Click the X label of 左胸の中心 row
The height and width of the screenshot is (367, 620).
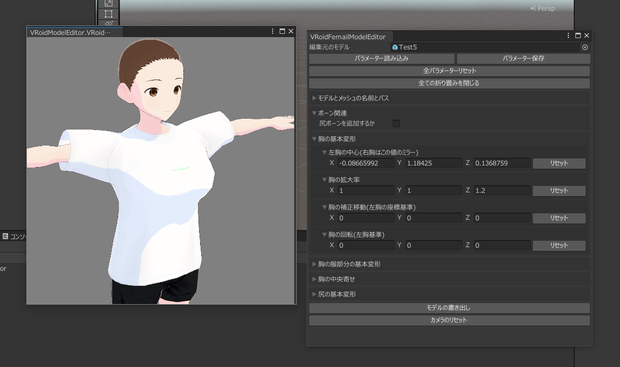[332, 163]
